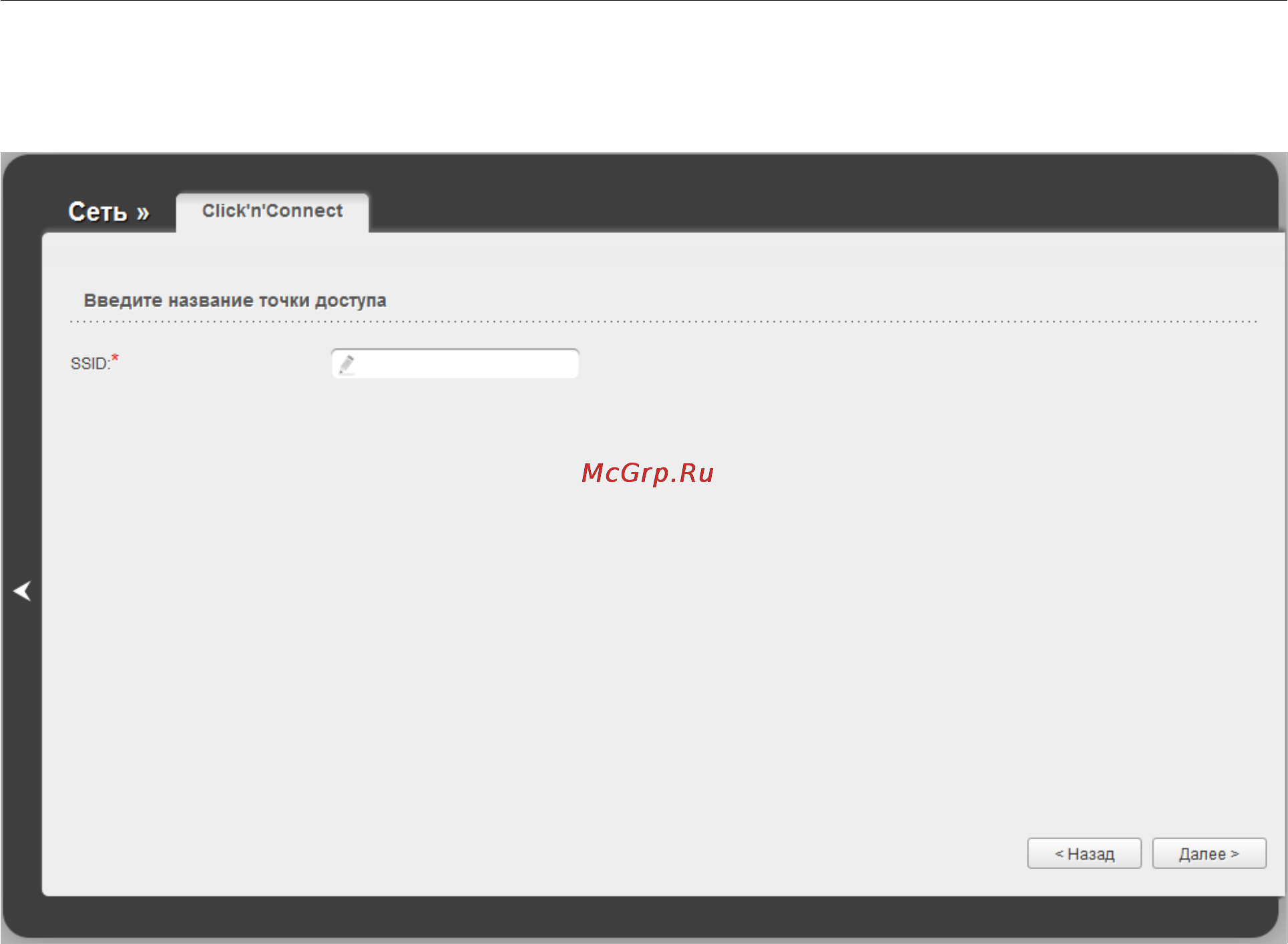Screen dimensions: 1288x944
Task: Open the Click'n'Connect tab
Action: coord(272,212)
